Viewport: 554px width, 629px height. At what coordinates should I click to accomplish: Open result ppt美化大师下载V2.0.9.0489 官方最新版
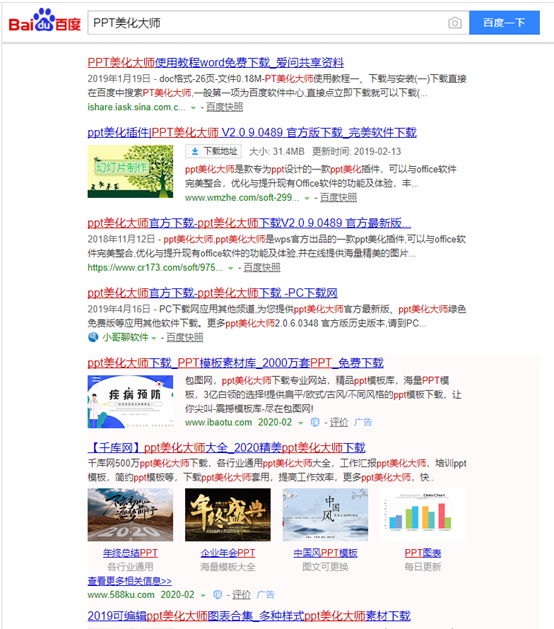point(249,223)
